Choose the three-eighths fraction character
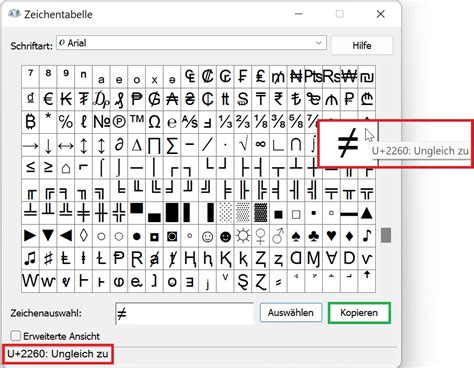This screenshot has height=368, width=474. pos(278,122)
